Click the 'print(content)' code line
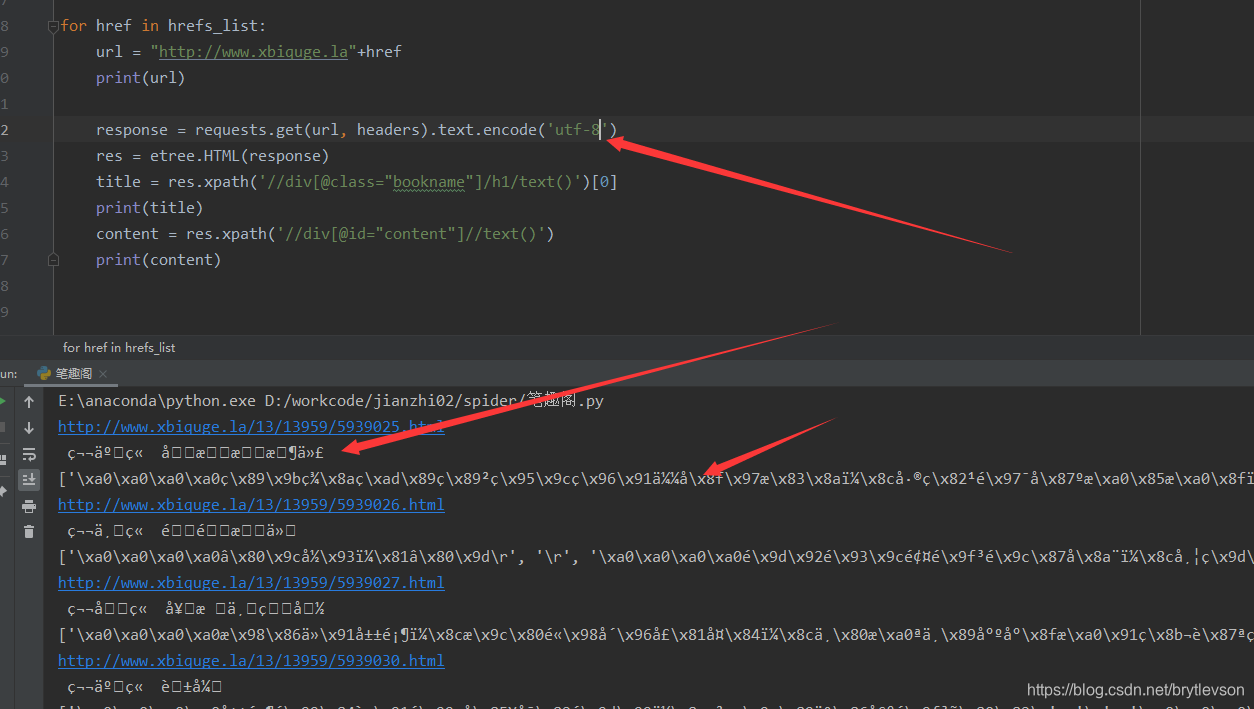 [158, 259]
